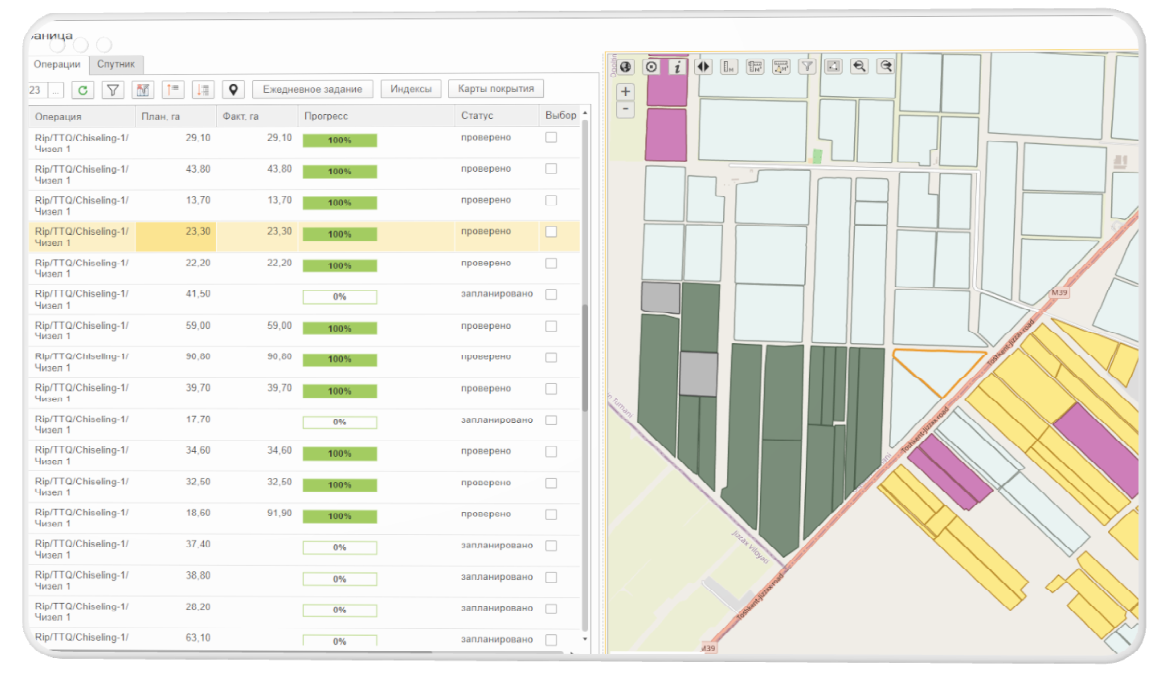Open the filter funnel in operations toolbar

tap(113, 90)
